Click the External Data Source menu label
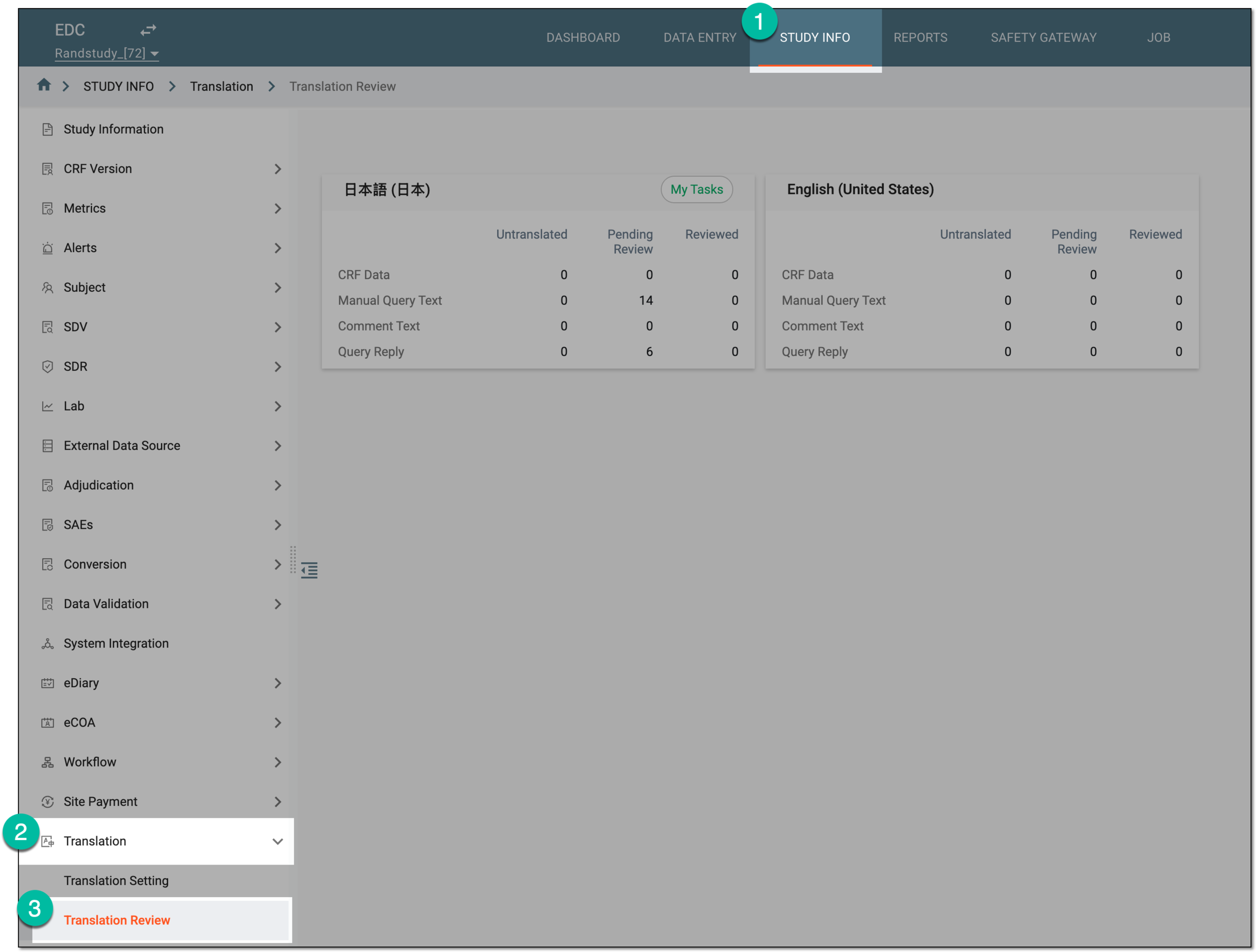This screenshot has height=952, width=1256. (122, 446)
